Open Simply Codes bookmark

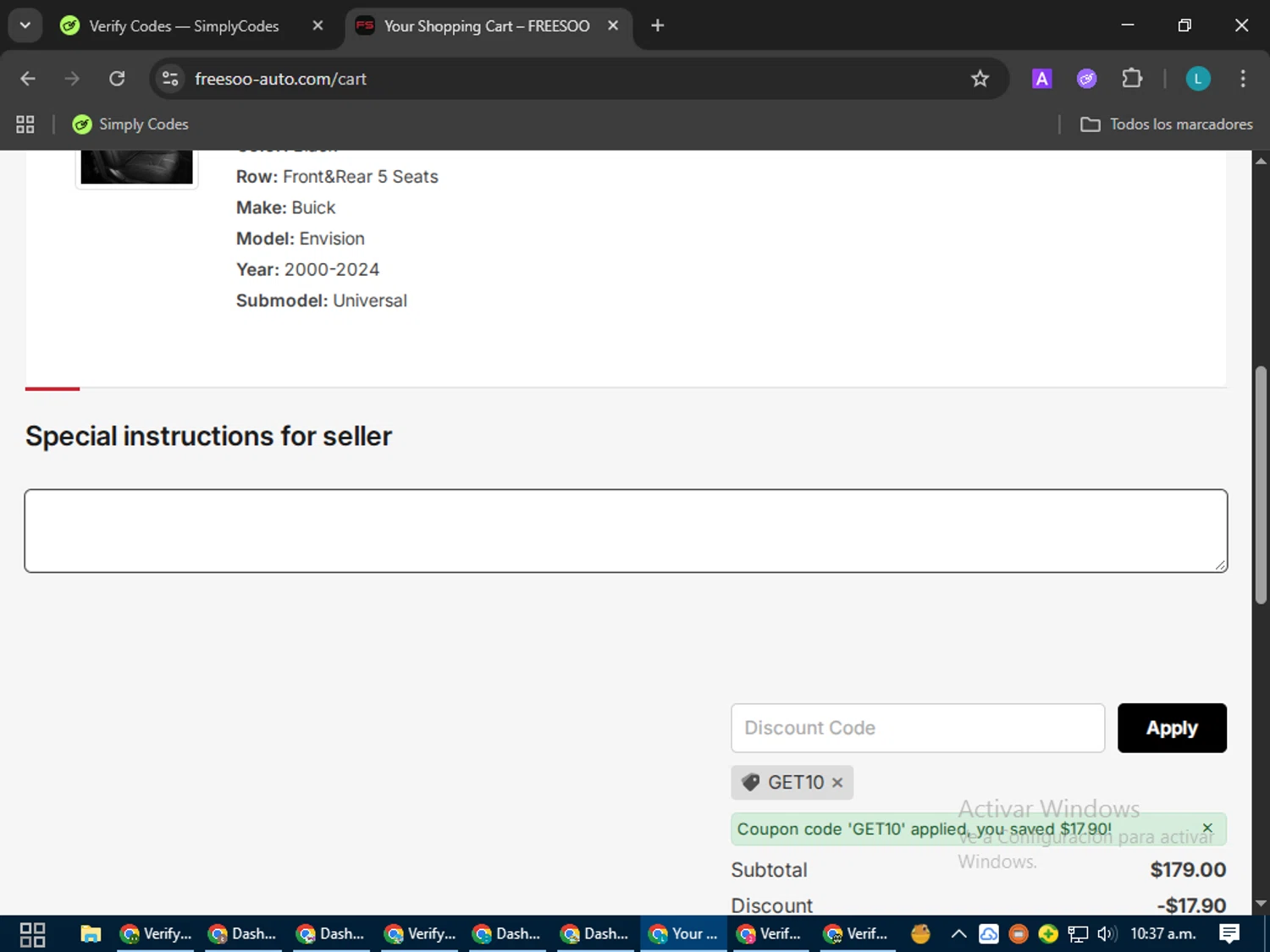tap(130, 124)
